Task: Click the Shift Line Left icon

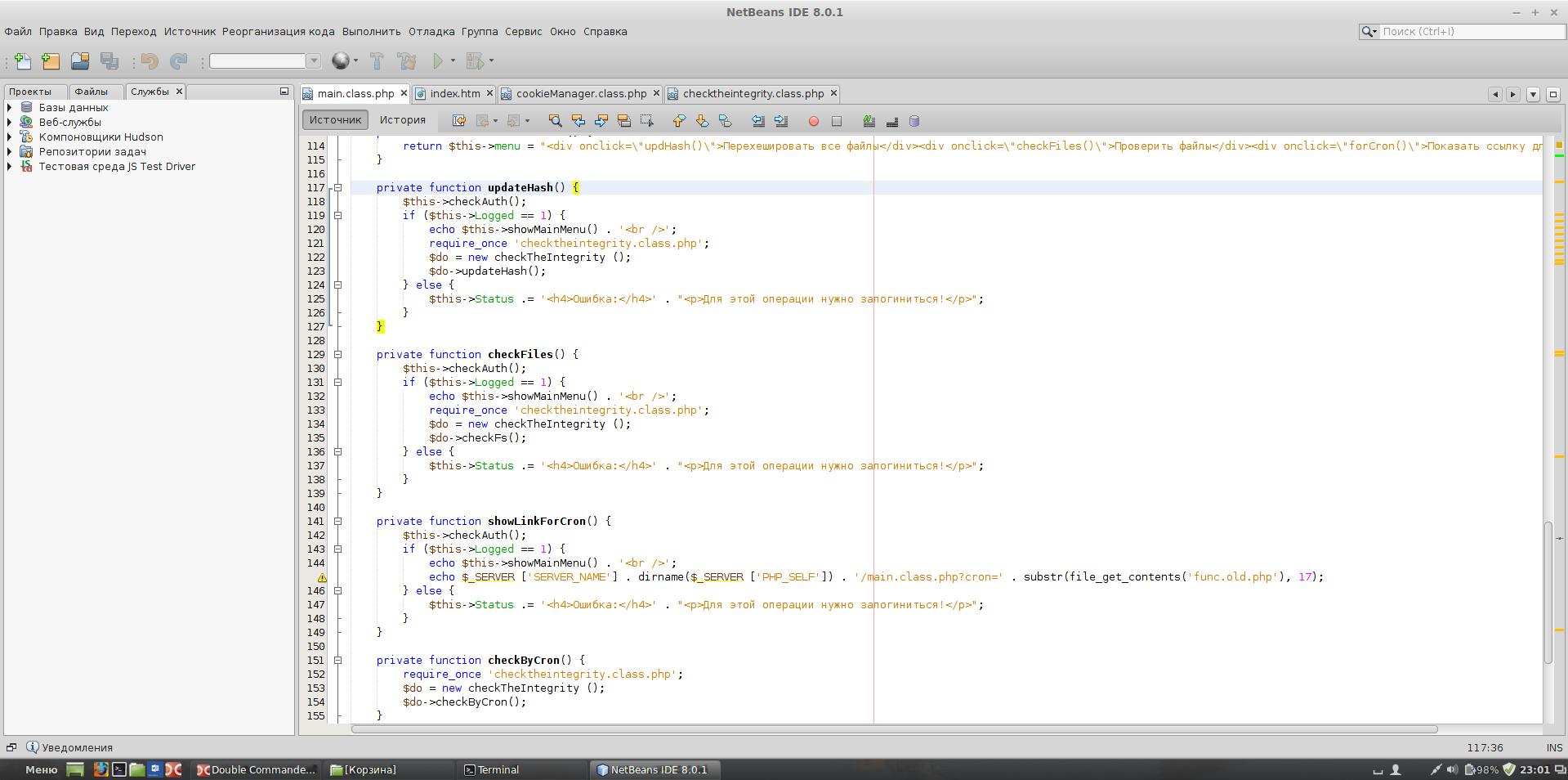Action: pyautogui.click(x=757, y=121)
